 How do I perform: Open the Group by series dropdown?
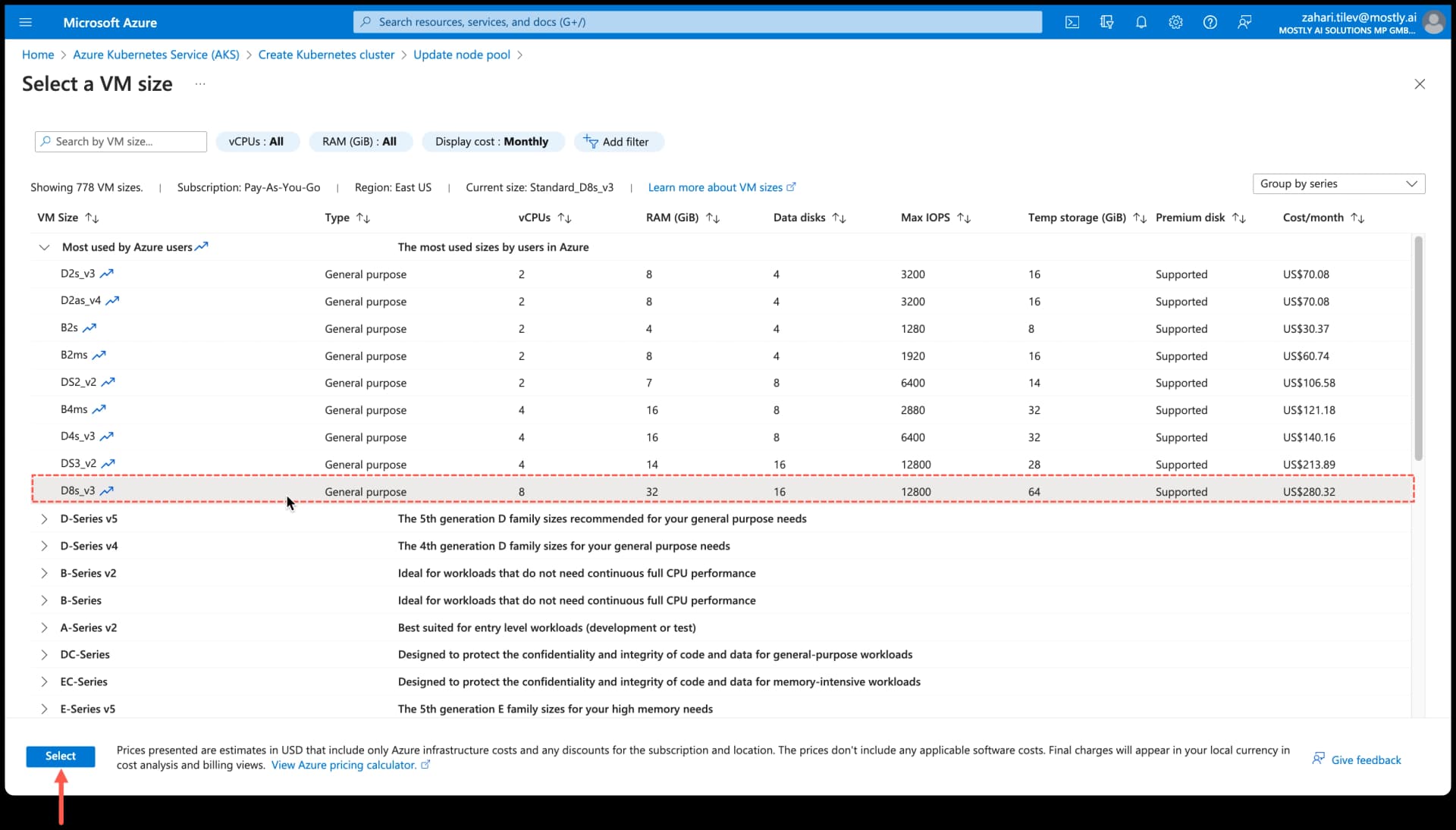1337,183
